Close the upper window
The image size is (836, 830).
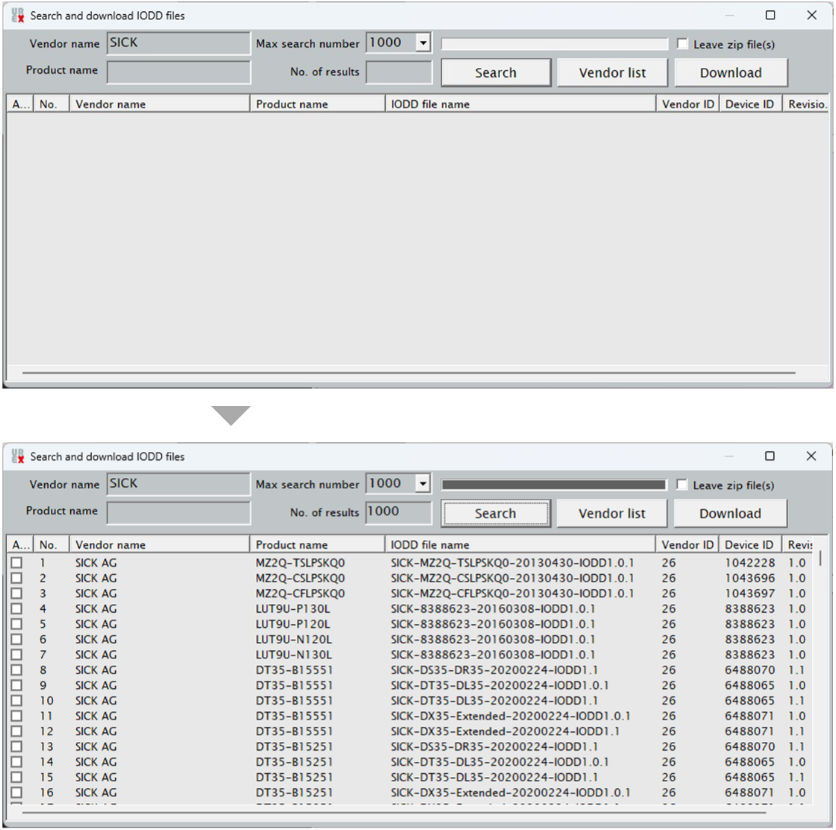811,15
